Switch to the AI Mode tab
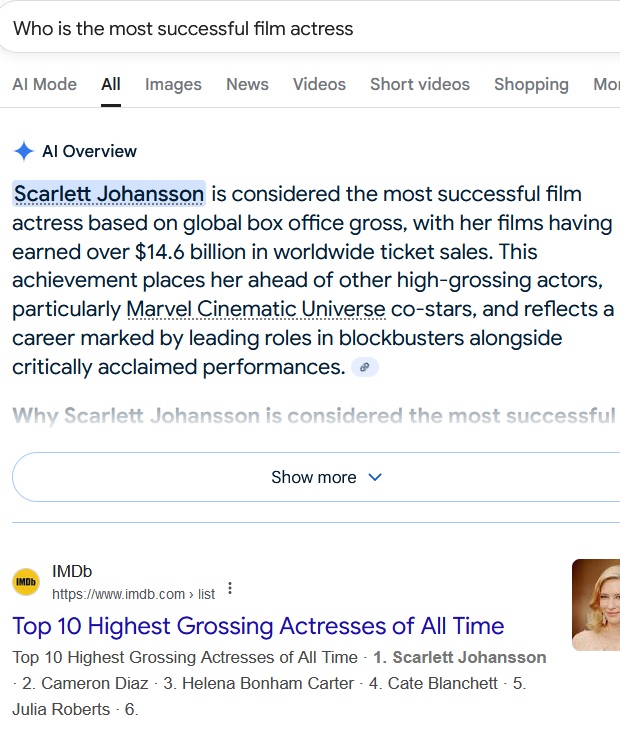This screenshot has width=620, height=735. pos(44,84)
